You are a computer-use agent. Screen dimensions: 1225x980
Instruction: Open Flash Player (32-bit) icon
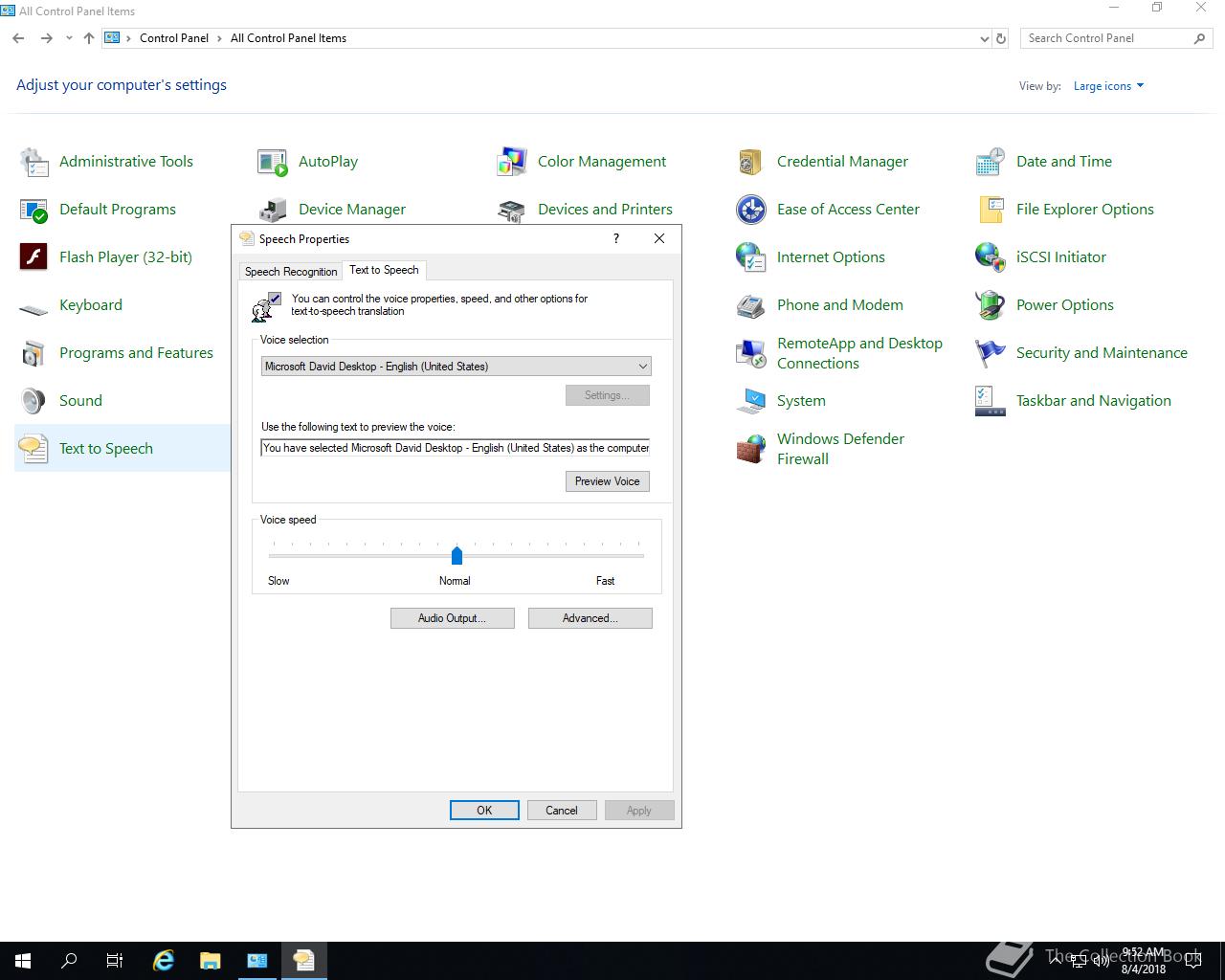coord(33,257)
